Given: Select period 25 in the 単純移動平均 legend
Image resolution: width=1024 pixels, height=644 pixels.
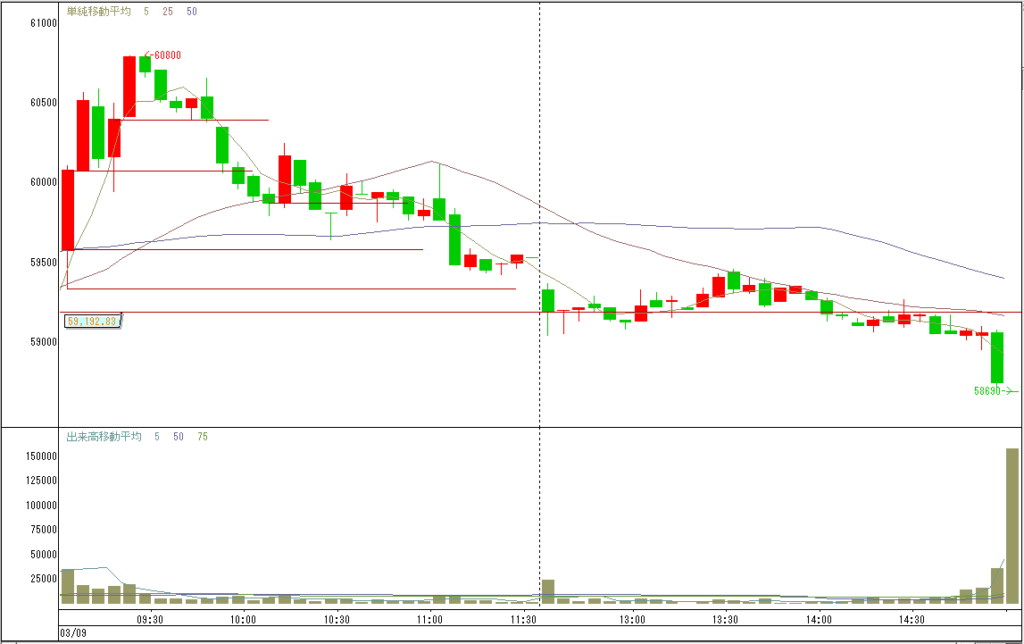Looking at the screenshot, I should (168, 11).
